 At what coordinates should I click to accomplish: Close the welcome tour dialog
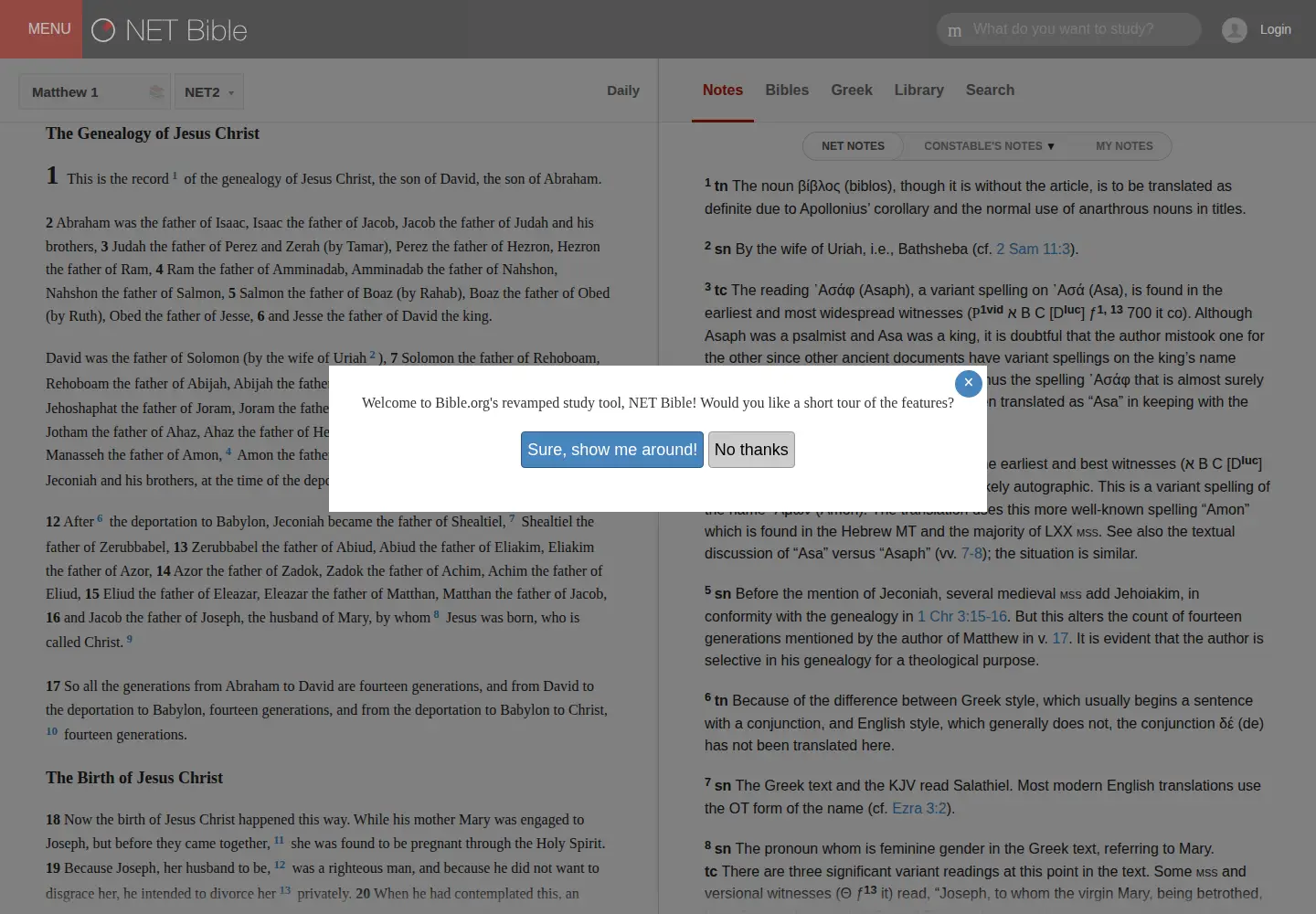(969, 384)
